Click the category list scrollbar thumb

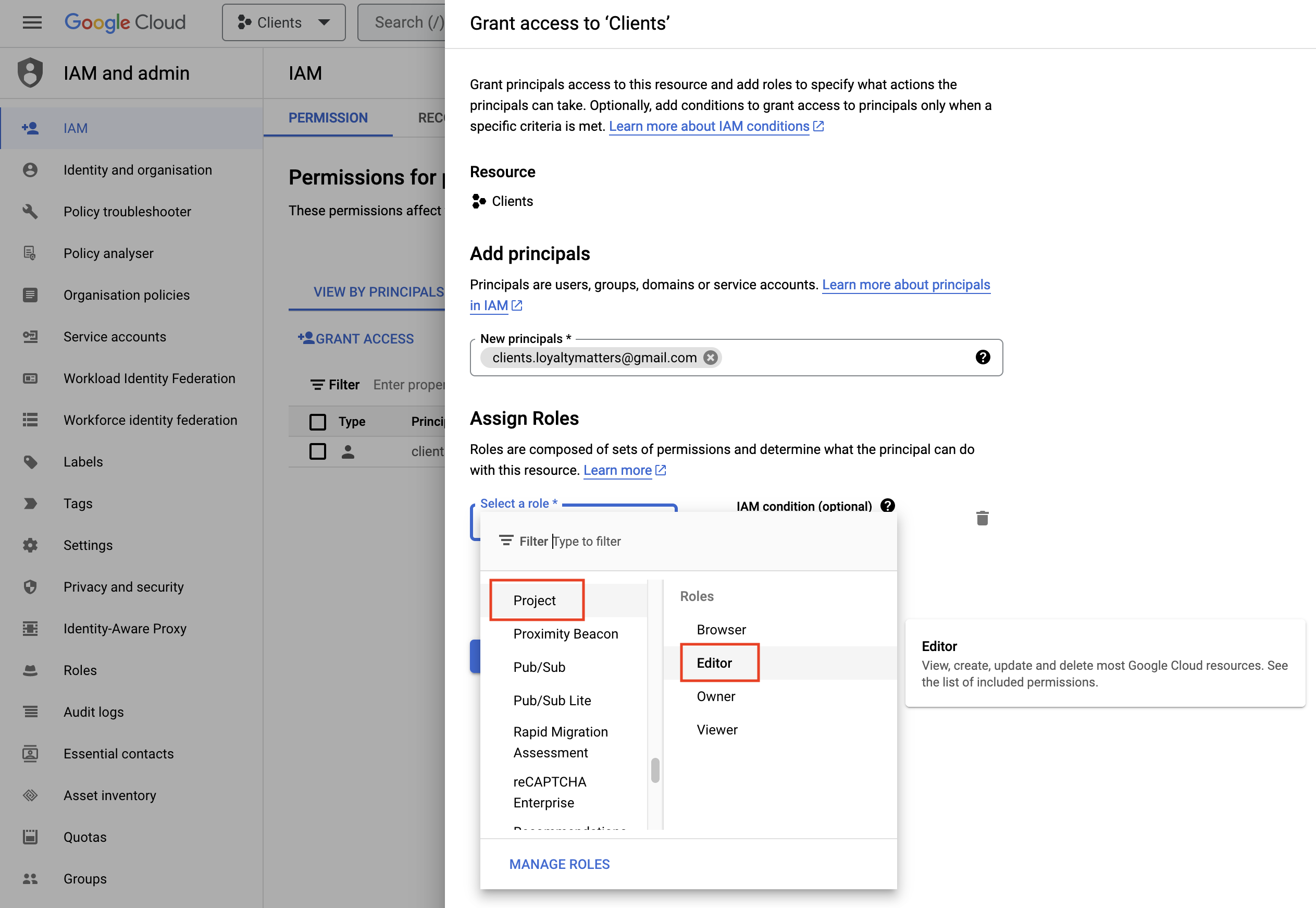coord(655,770)
